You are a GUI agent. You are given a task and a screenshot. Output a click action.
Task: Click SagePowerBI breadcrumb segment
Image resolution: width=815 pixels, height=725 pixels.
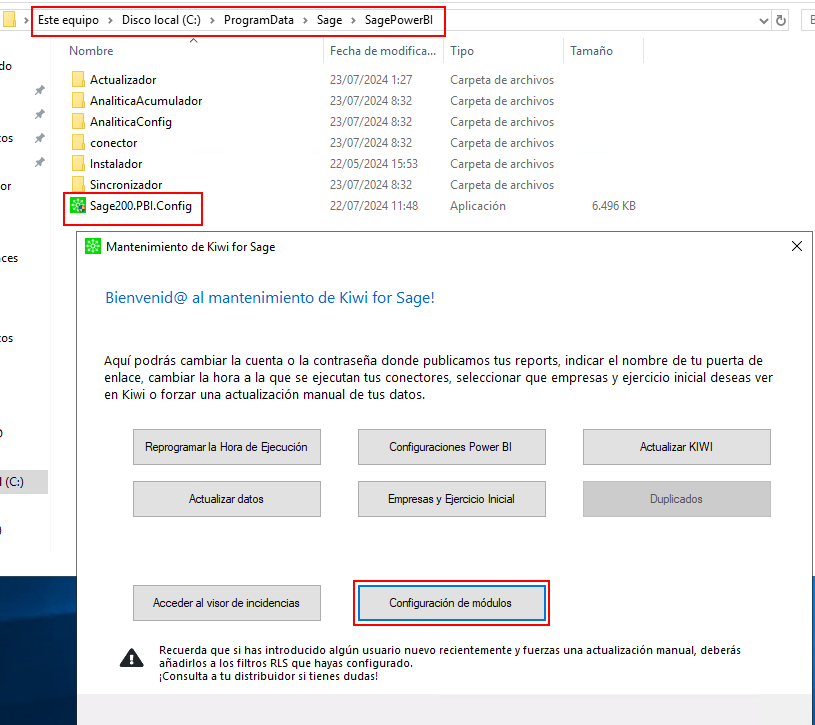point(399,20)
